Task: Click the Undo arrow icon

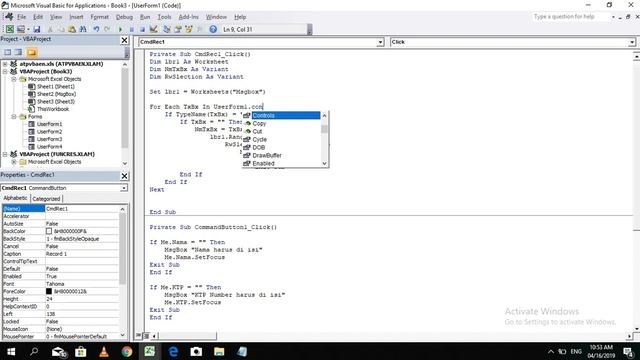Action: [96, 29]
